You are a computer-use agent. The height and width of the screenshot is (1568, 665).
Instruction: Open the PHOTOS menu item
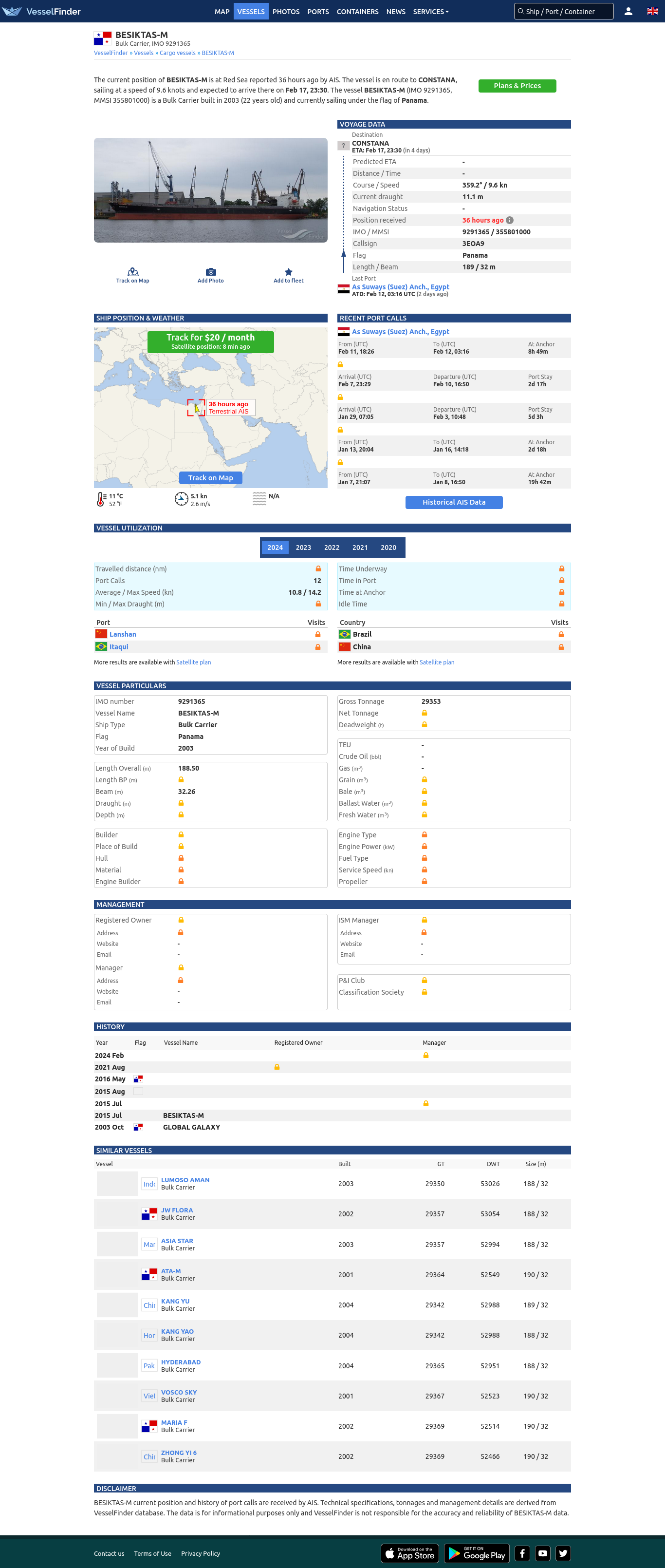(286, 12)
